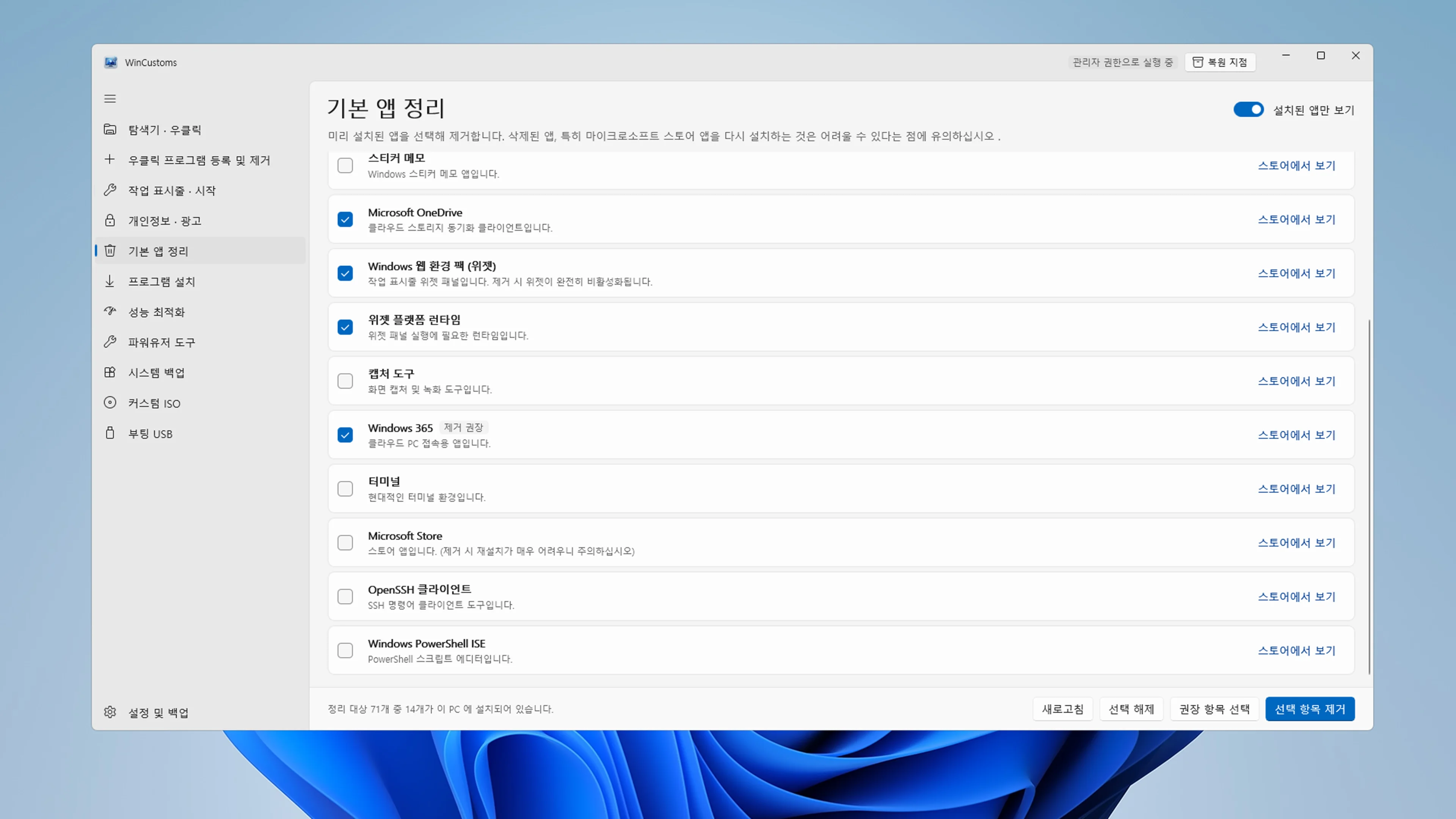Viewport: 1456px width, 819px height.
Task: Toggle the hamburger navigation menu icon
Action: click(x=110, y=99)
